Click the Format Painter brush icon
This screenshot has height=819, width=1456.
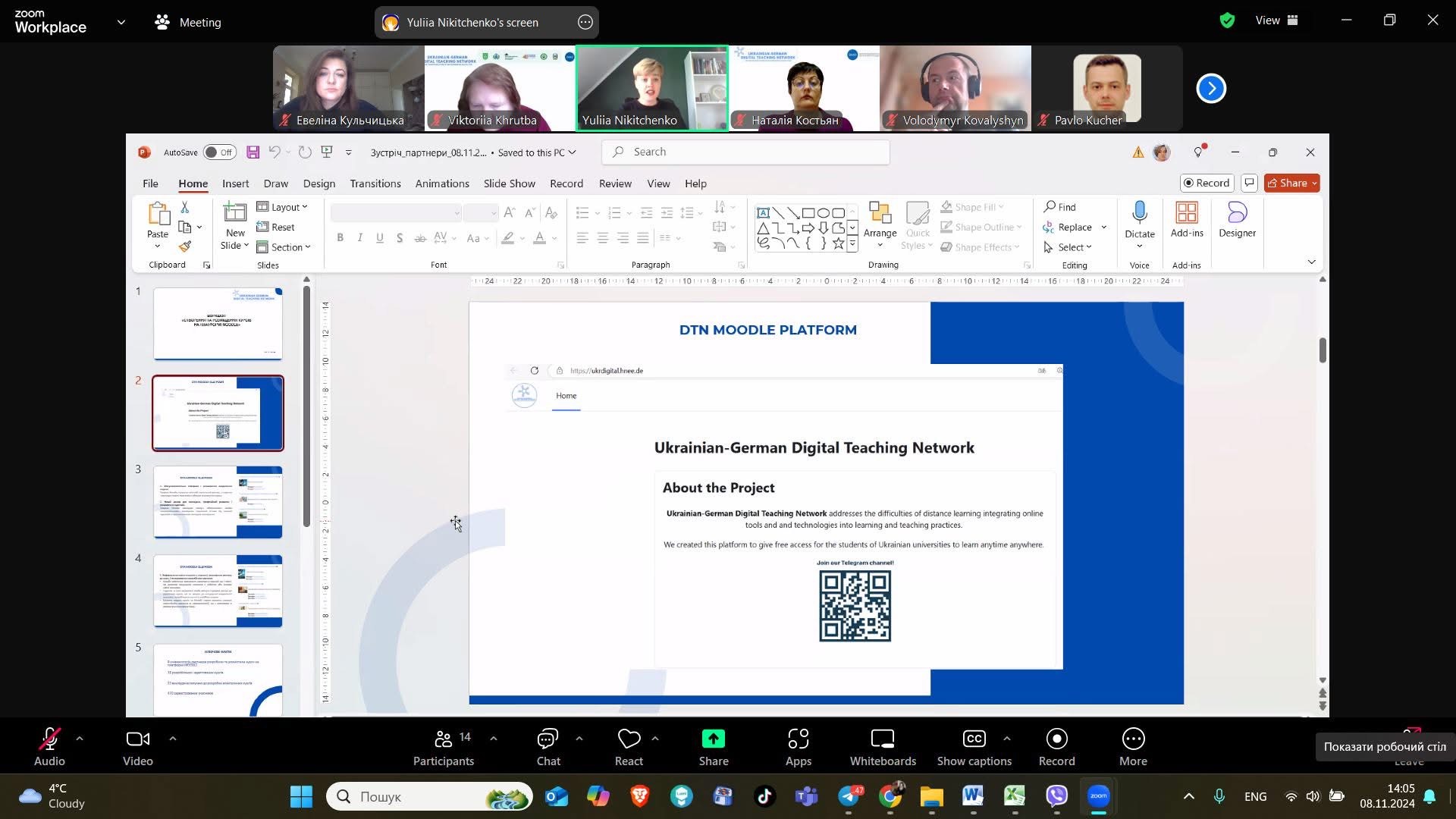(185, 246)
